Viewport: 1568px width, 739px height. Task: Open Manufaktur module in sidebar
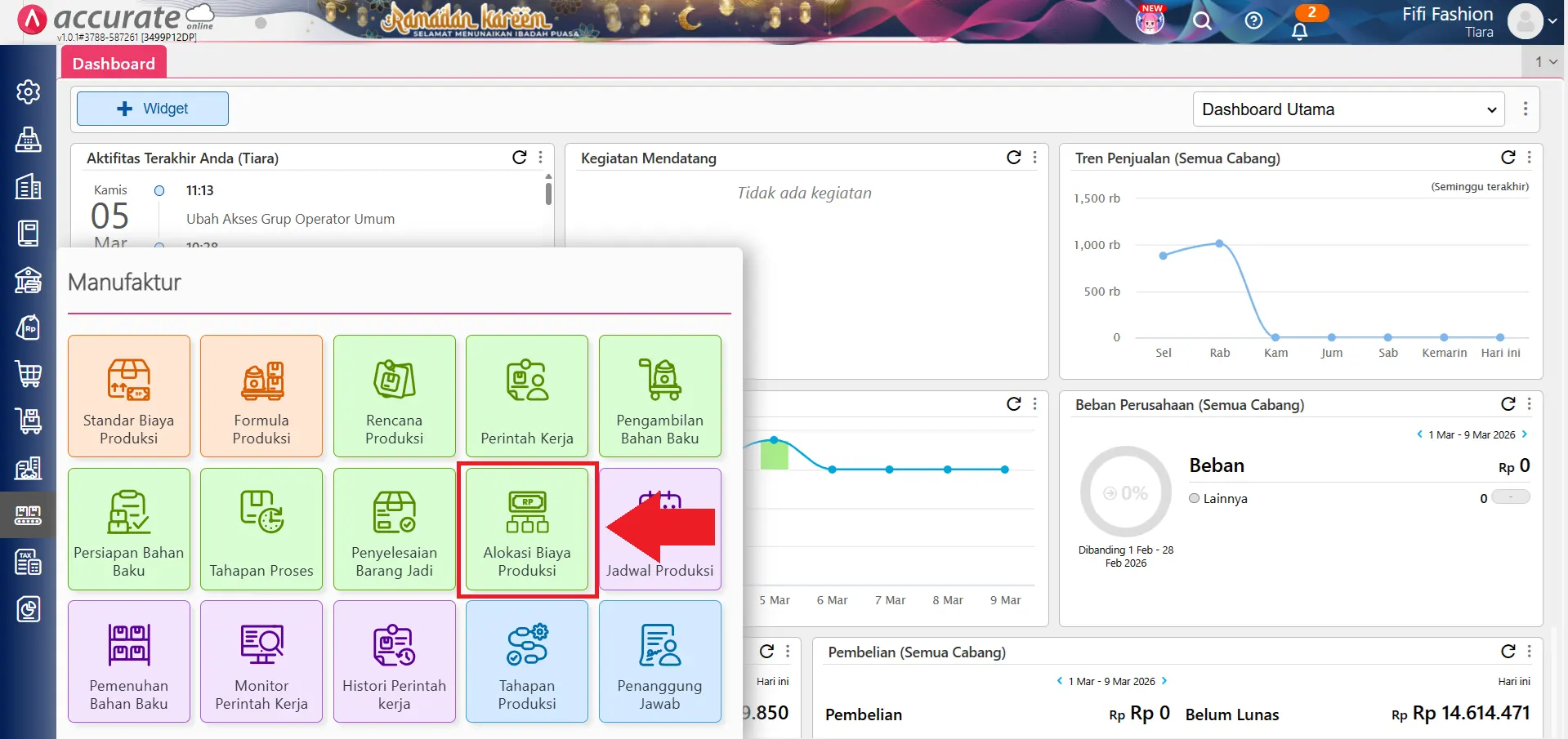[x=29, y=514]
